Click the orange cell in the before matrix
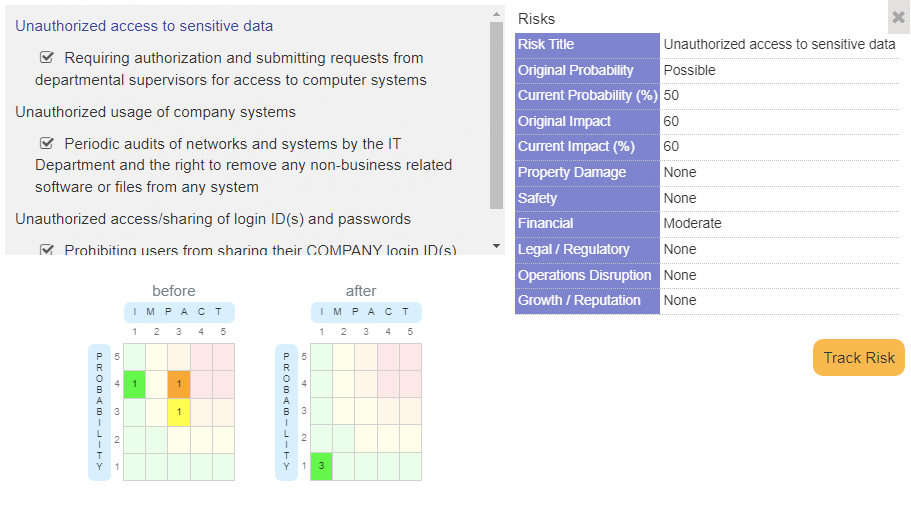Viewport: 911px width, 513px height. coord(178,384)
